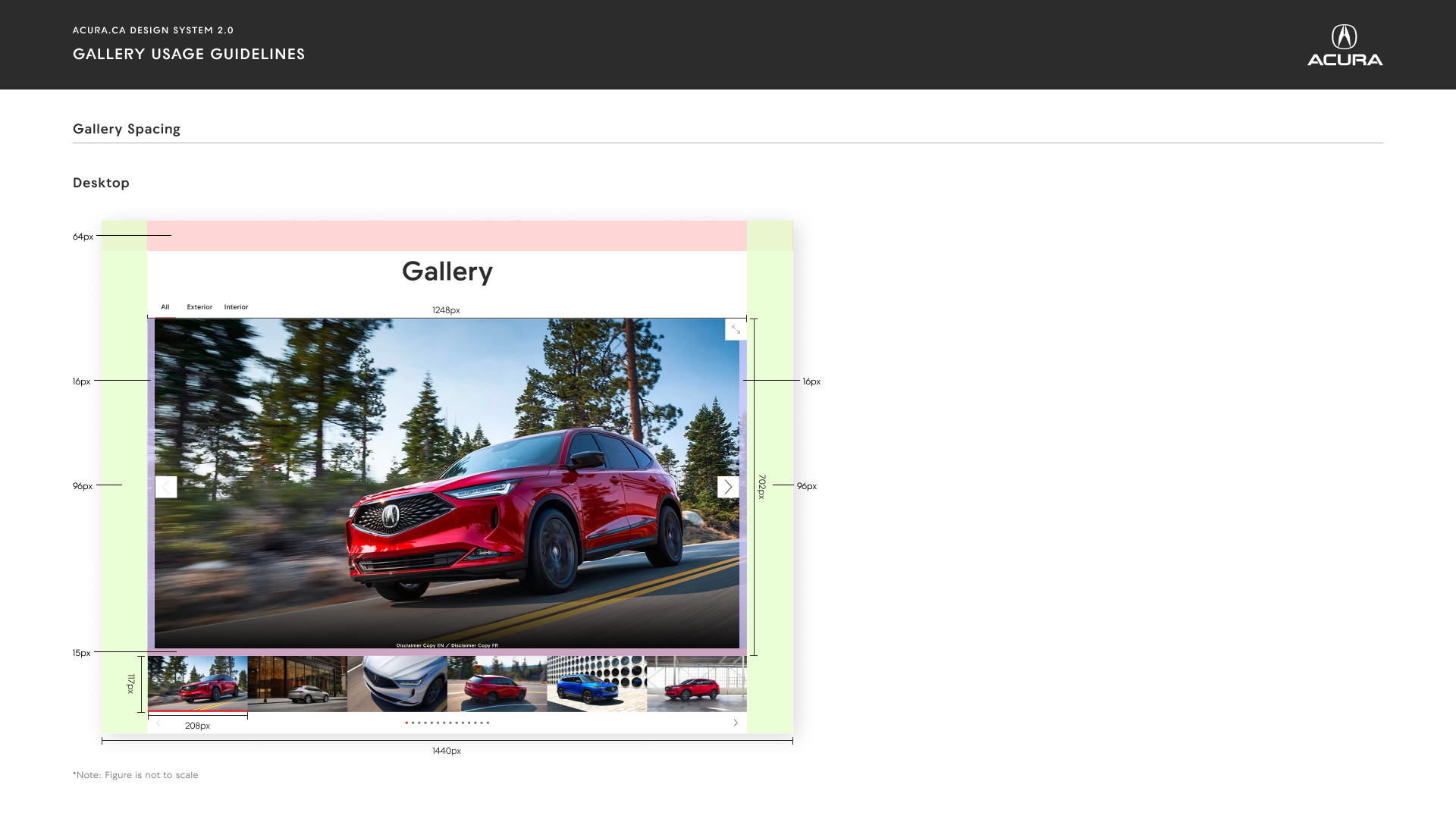Advance to the next main gallery image

[728, 487]
